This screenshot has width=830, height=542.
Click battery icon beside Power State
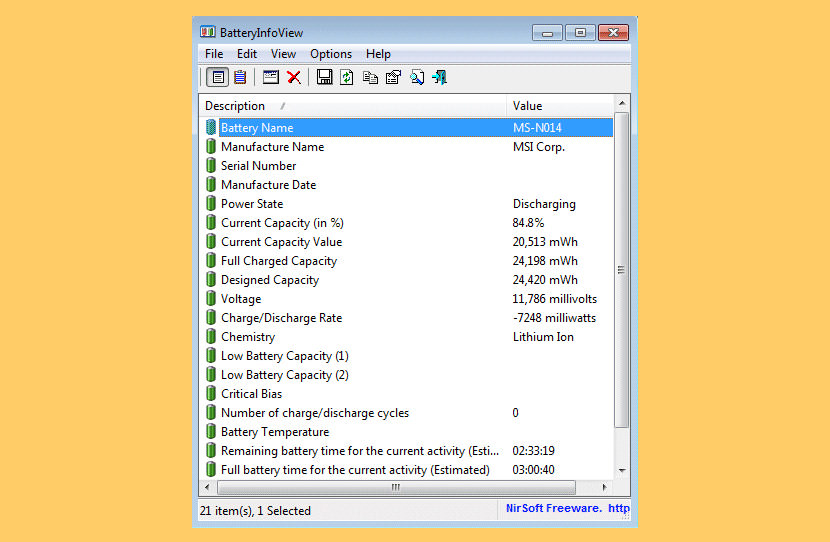coord(211,203)
